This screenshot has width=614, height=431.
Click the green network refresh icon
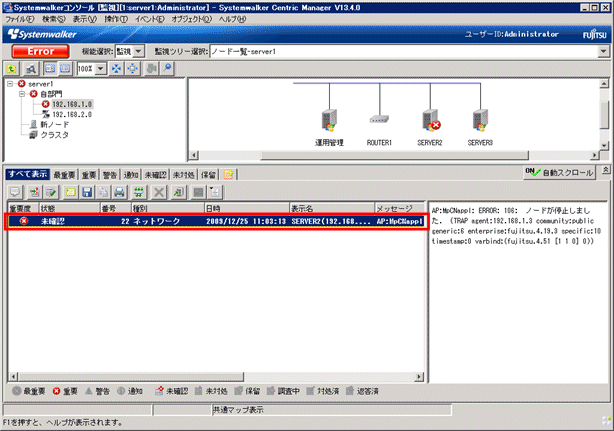tap(139, 192)
